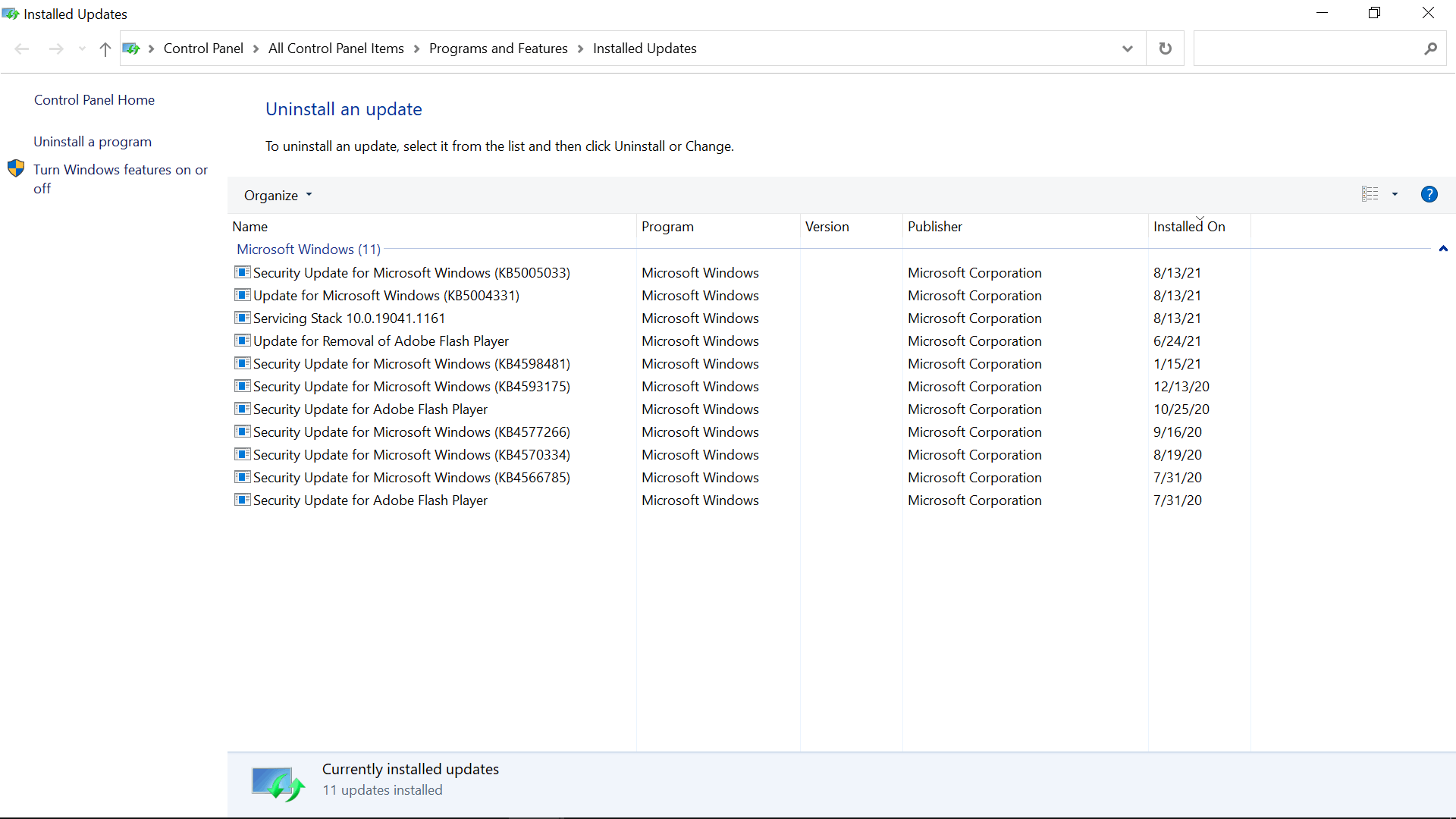
Task: Click the 1/15/21 installed date cell
Action: point(1177,363)
